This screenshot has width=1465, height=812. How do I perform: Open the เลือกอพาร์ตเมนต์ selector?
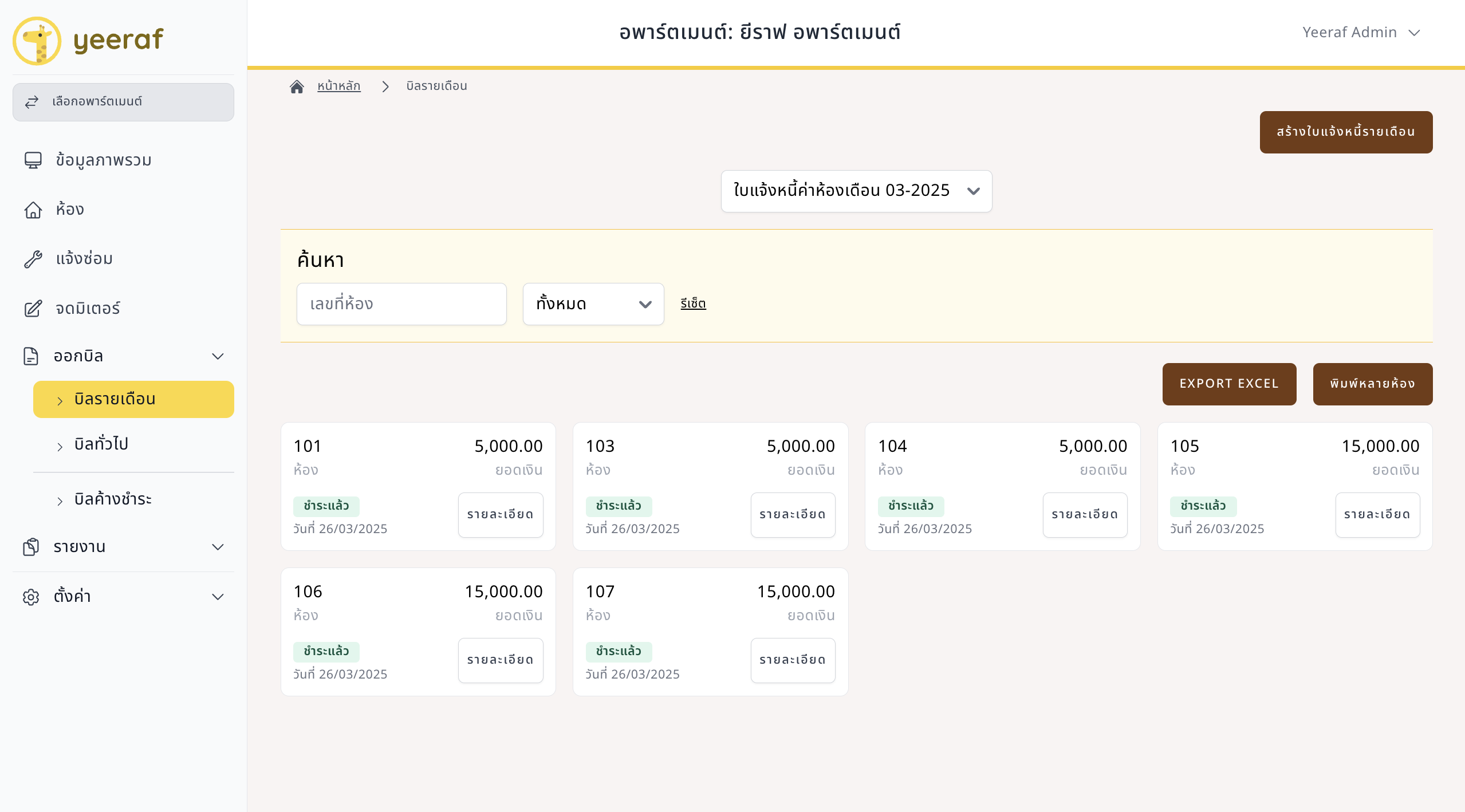pos(123,102)
